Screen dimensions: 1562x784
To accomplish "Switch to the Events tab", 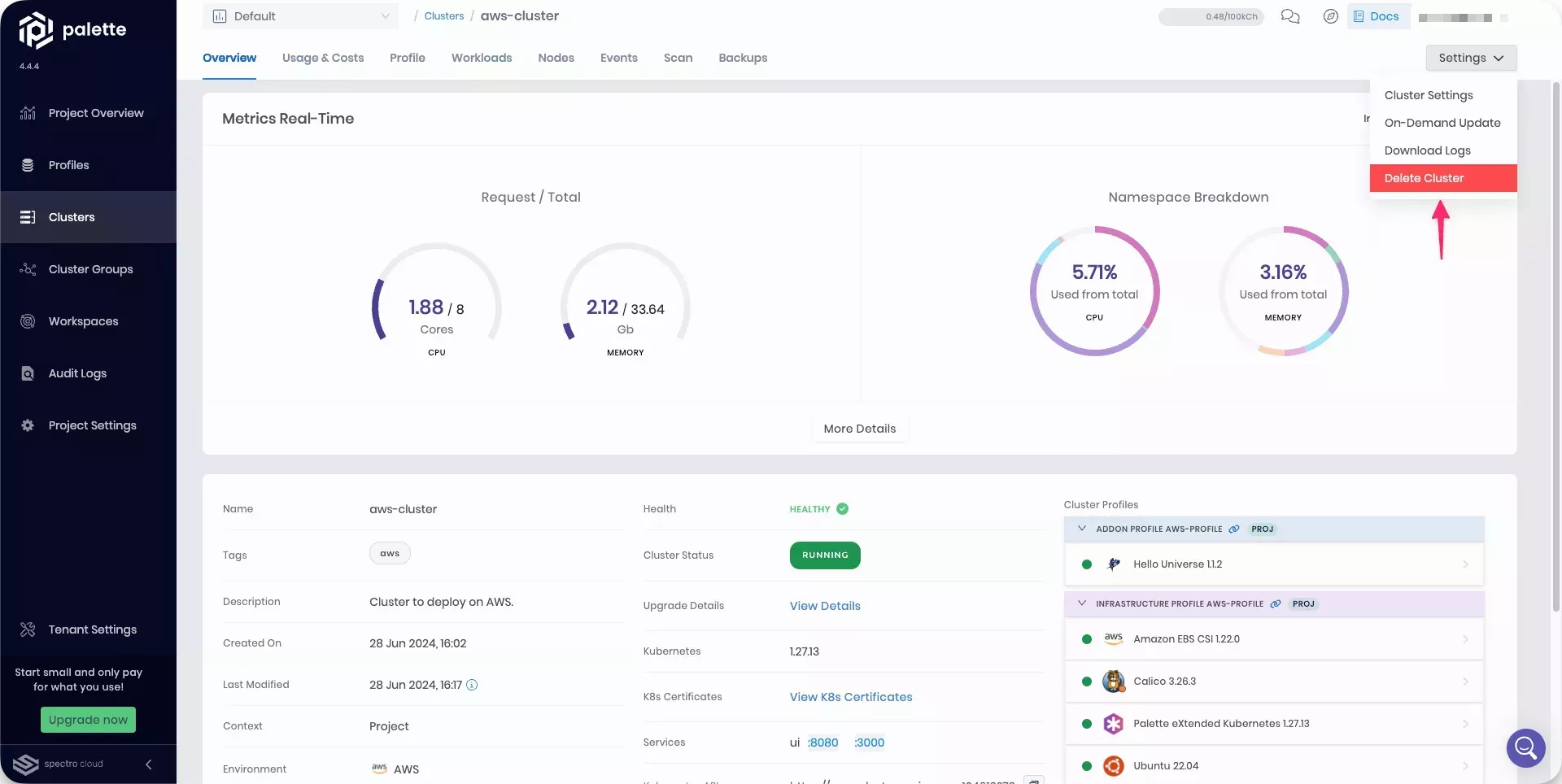I will pos(619,58).
